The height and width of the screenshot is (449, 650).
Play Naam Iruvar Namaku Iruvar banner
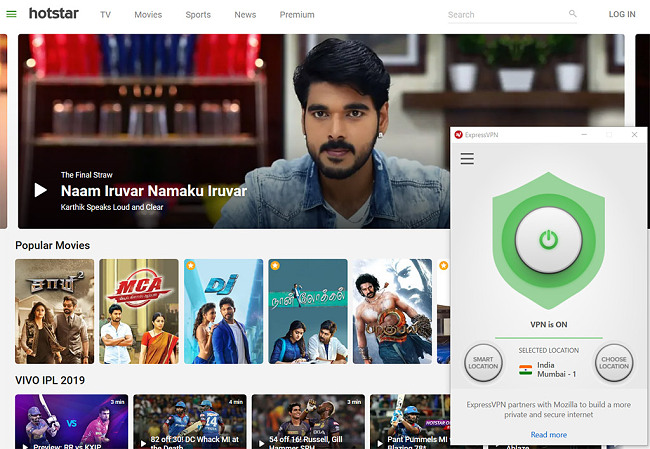pos(40,190)
